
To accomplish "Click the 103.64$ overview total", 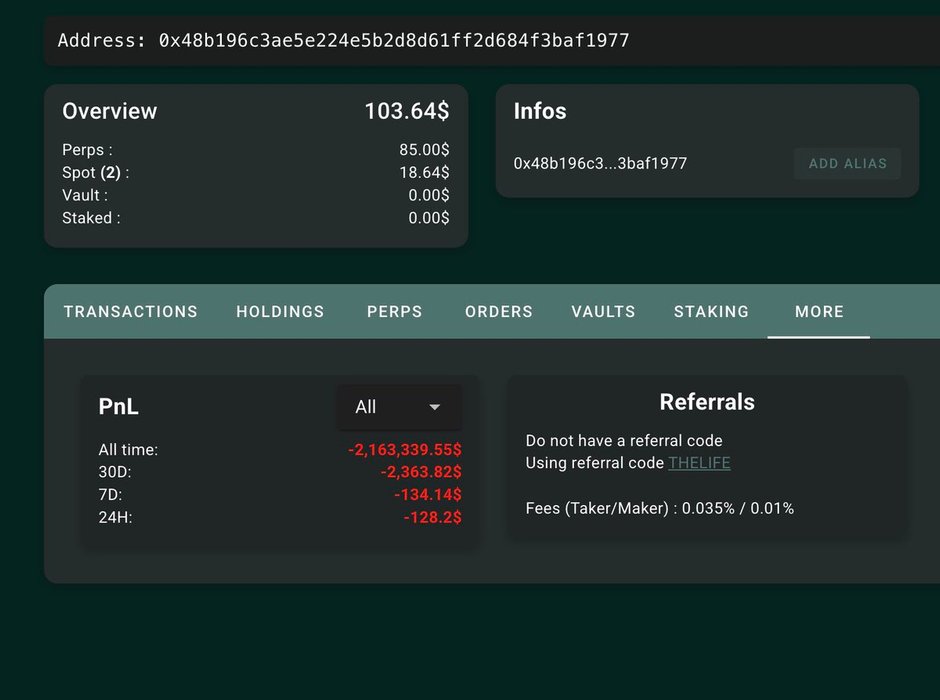I will click(x=406, y=111).
